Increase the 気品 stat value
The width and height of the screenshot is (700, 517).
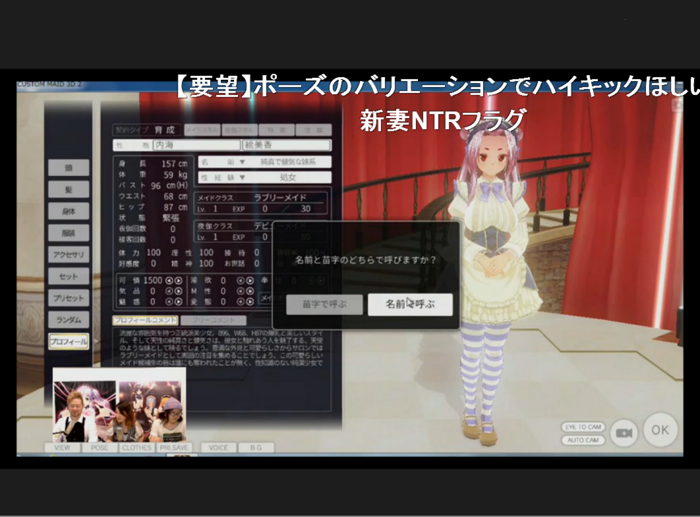179,291
